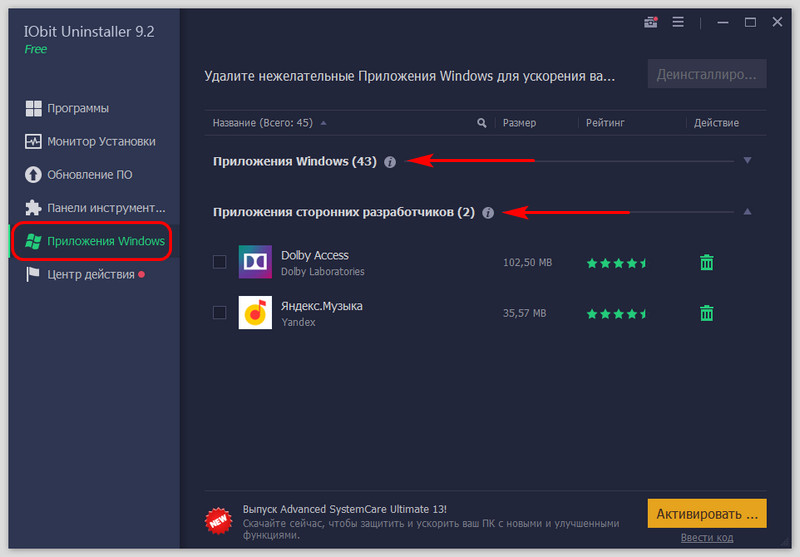Click the star rating for Яндекс.Музыка
The image size is (800, 557).
pos(616,314)
